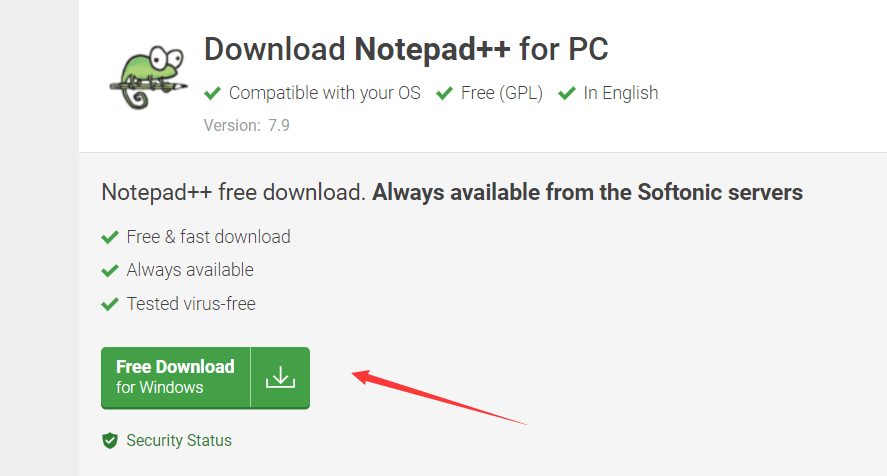The height and width of the screenshot is (476, 887).
Task: Click the Notepad++ chameleon logo
Action: click(149, 78)
